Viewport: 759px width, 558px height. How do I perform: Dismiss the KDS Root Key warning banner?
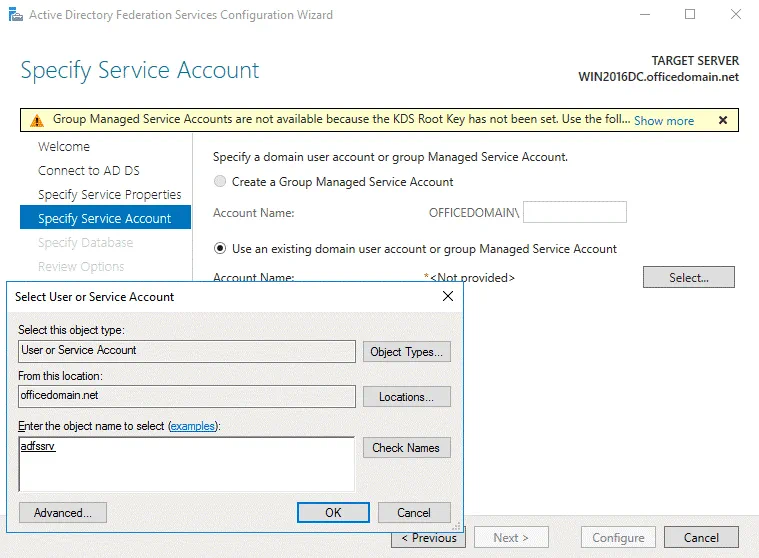point(722,120)
